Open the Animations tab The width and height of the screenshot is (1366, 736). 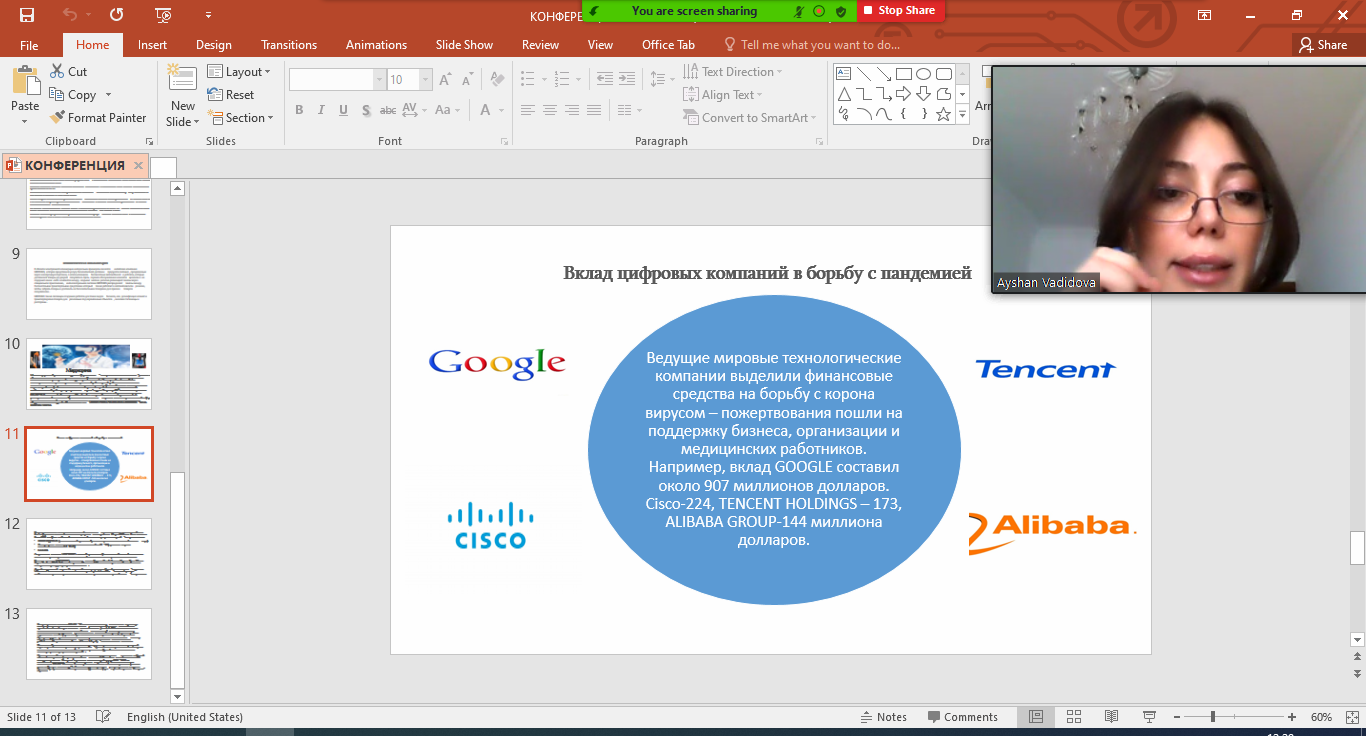point(376,45)
